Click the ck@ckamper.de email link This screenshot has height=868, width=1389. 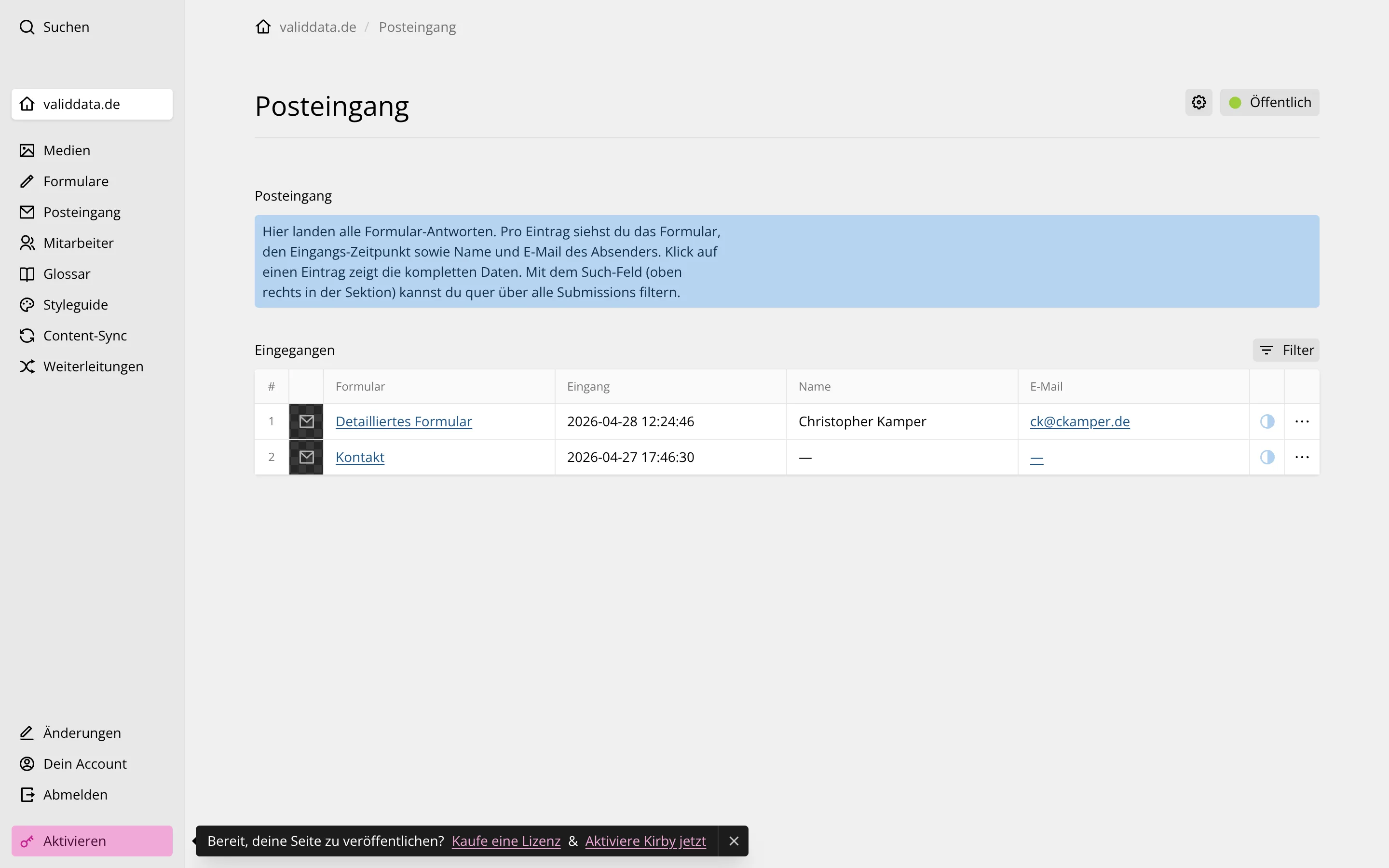1080,421
